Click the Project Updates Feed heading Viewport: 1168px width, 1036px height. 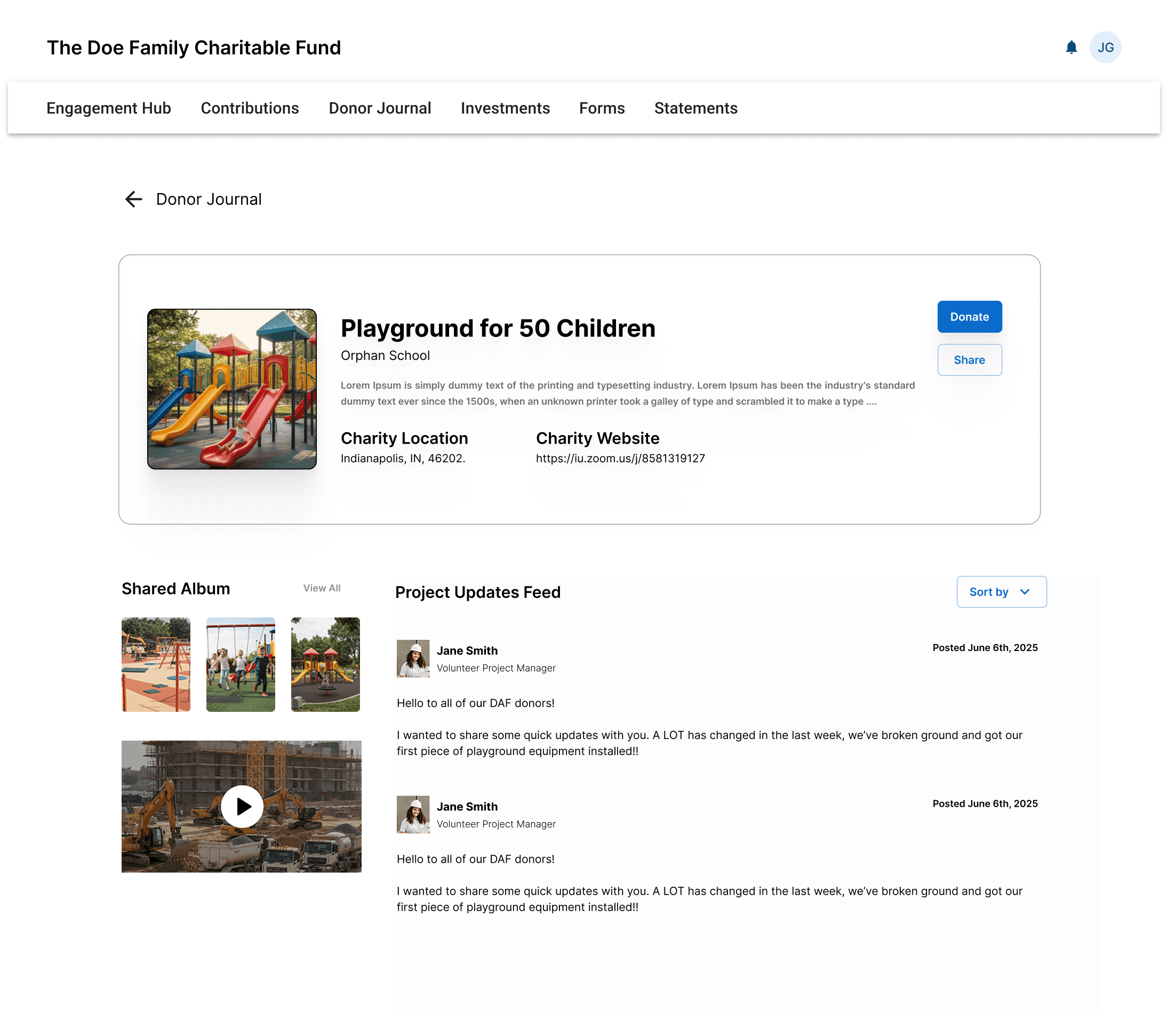478,592
